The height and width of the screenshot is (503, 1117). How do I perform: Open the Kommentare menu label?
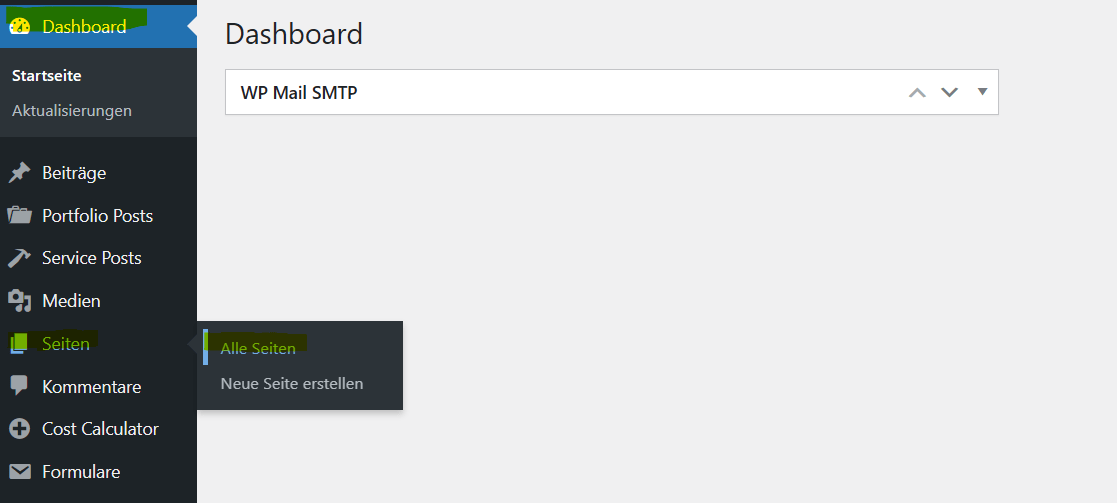91,387
